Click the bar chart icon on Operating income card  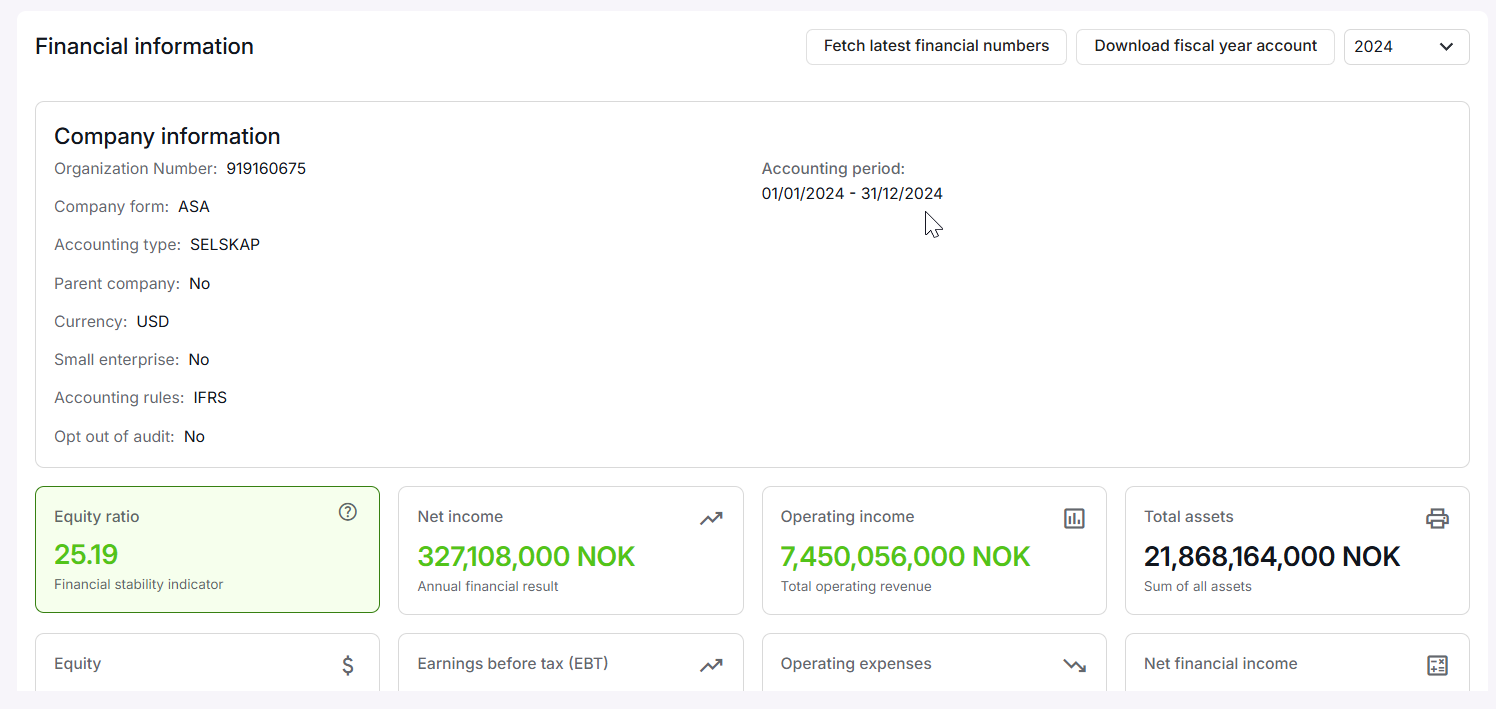[x=1074, y=518]
